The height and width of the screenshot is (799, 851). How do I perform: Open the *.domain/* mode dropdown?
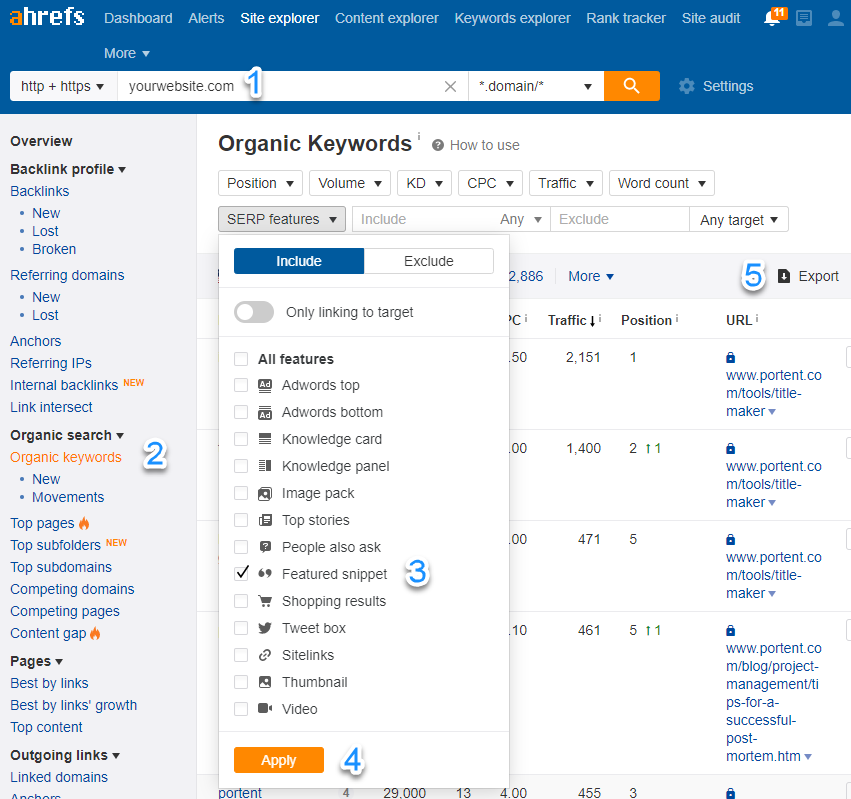(x=536, y=86)
